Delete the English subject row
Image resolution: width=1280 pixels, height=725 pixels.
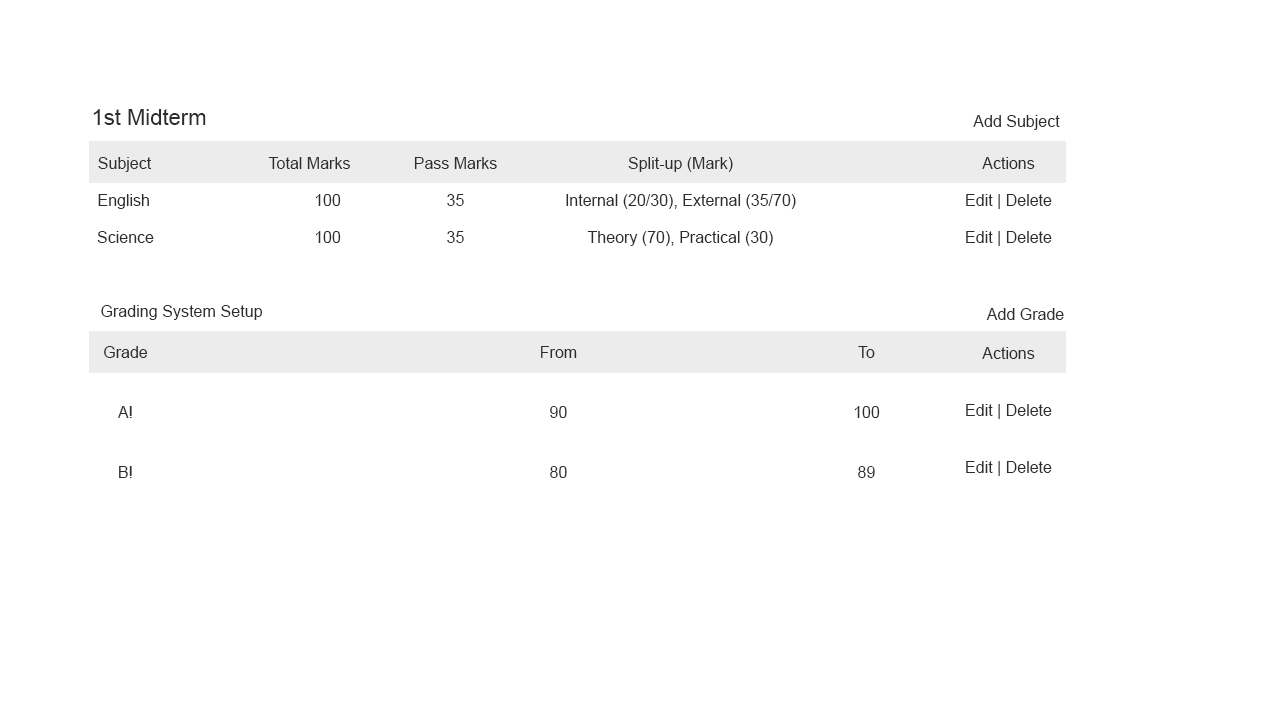(x=1029, y=201)
